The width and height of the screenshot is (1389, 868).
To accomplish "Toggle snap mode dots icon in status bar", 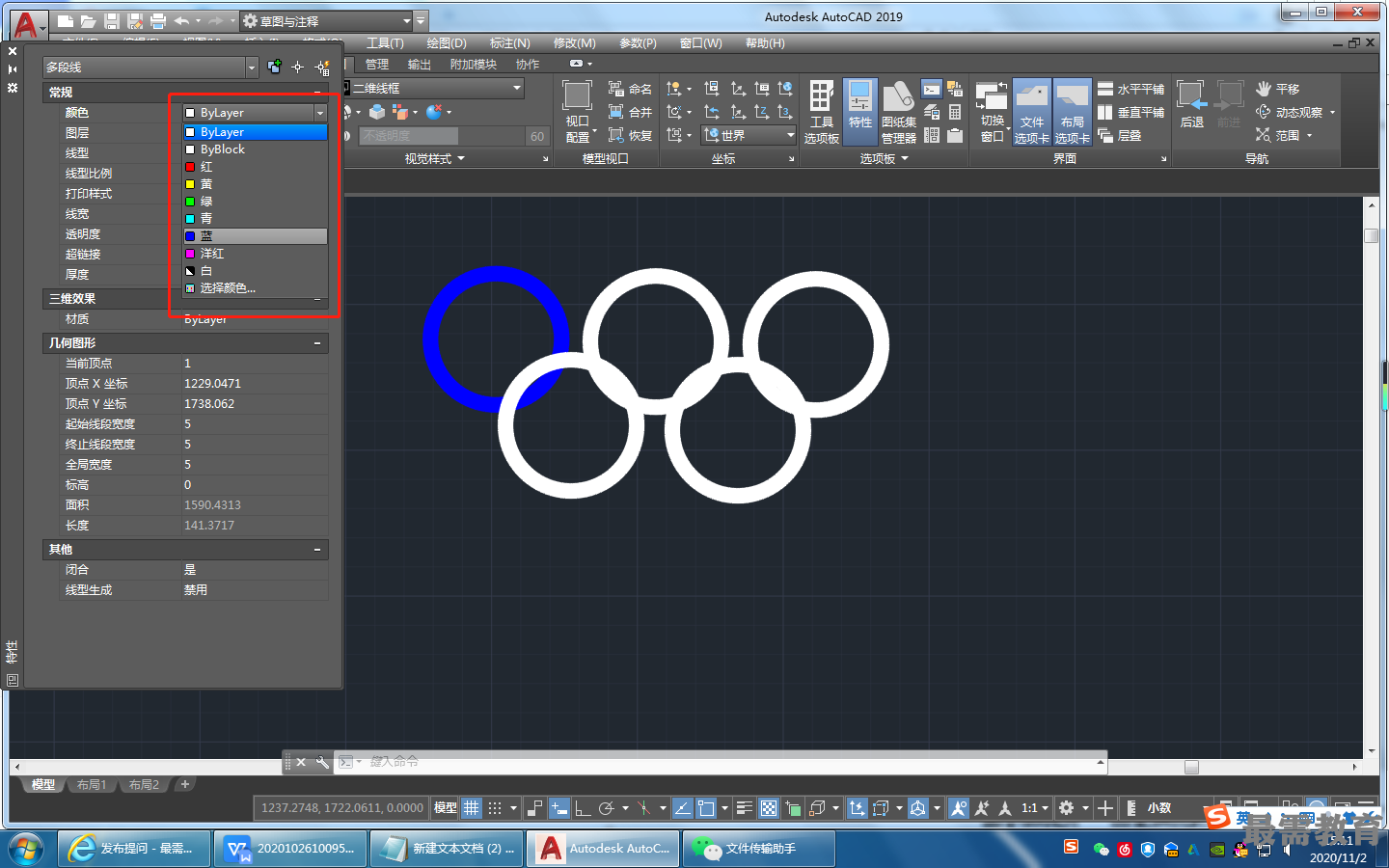I will tap(495, 808).
